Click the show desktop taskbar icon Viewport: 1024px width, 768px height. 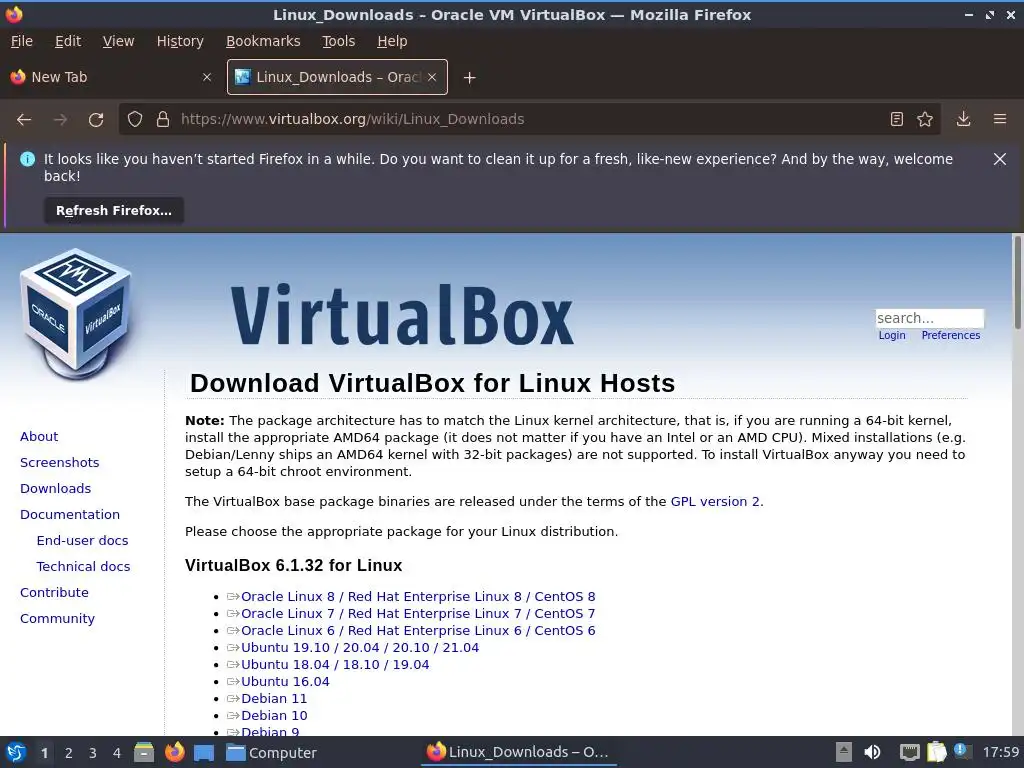(204, 752)
